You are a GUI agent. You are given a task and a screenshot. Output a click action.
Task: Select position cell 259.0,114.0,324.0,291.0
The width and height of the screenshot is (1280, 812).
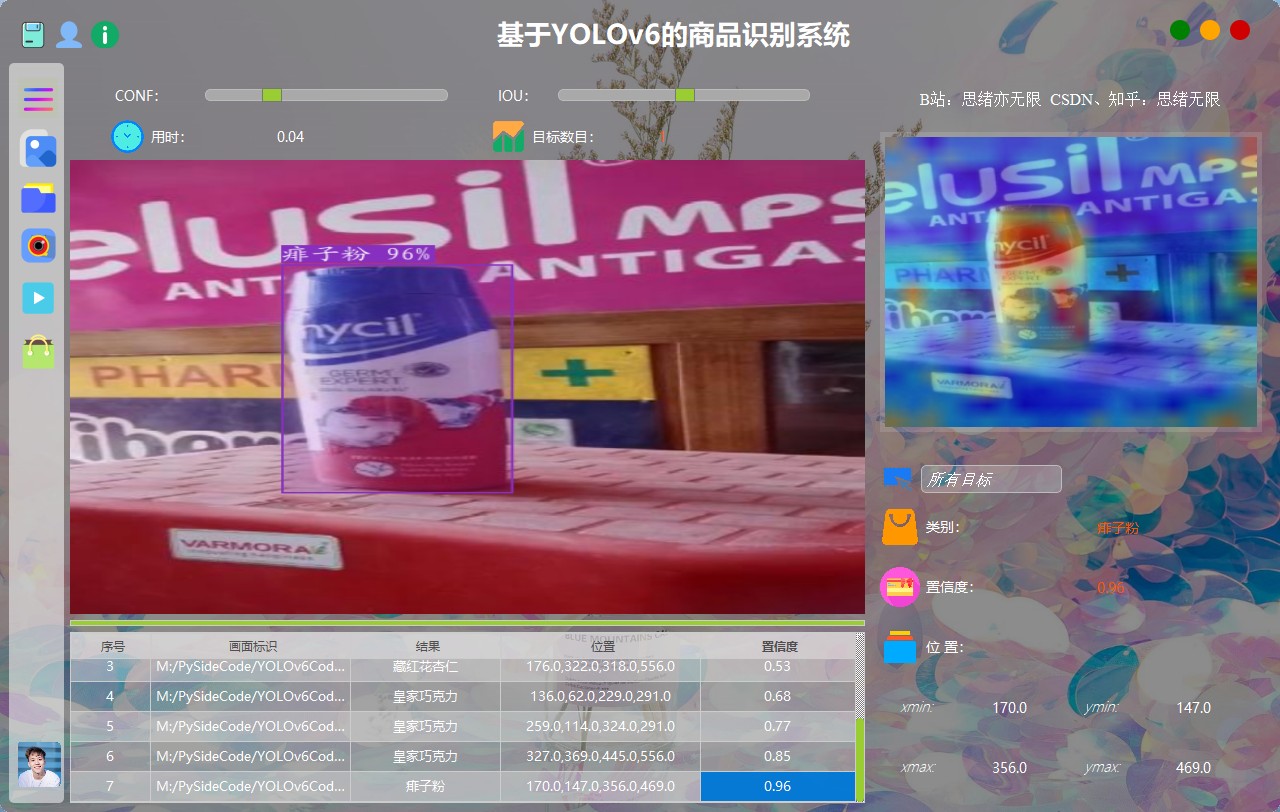point(601,726)
